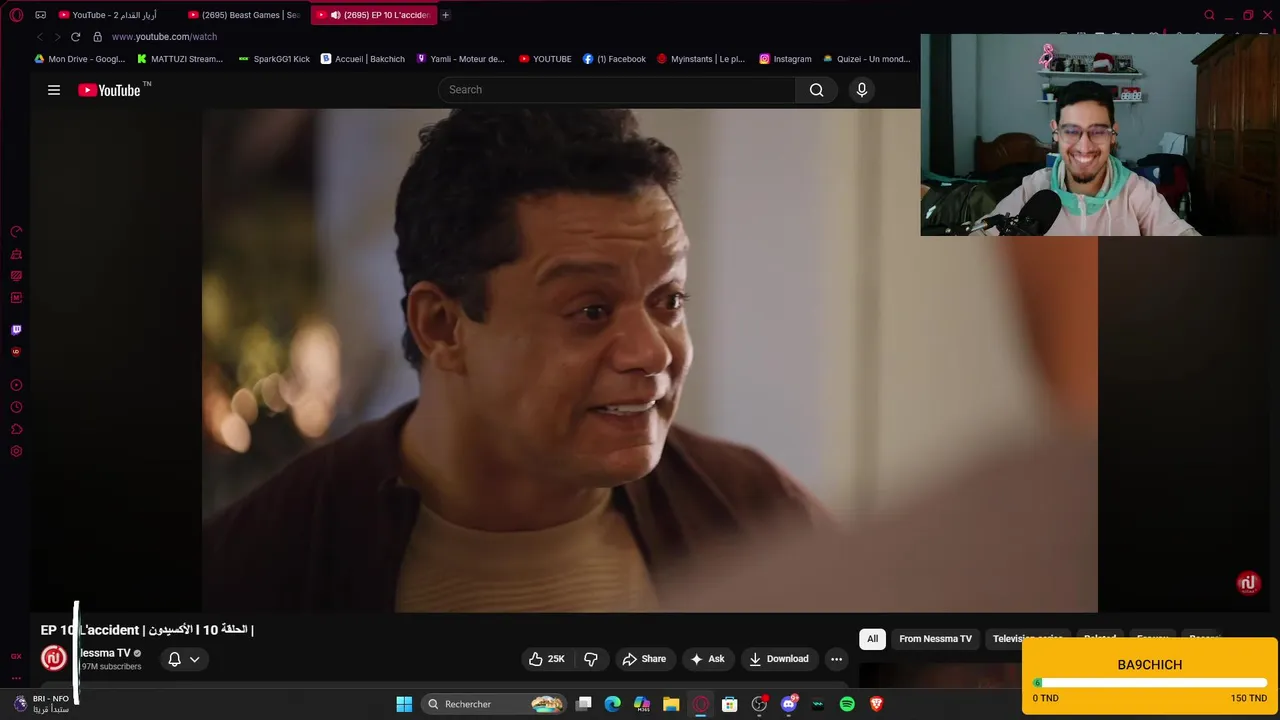Open SparkGG1 Kick bookmark
1280x720 pixels.
[x=274, y=59]
